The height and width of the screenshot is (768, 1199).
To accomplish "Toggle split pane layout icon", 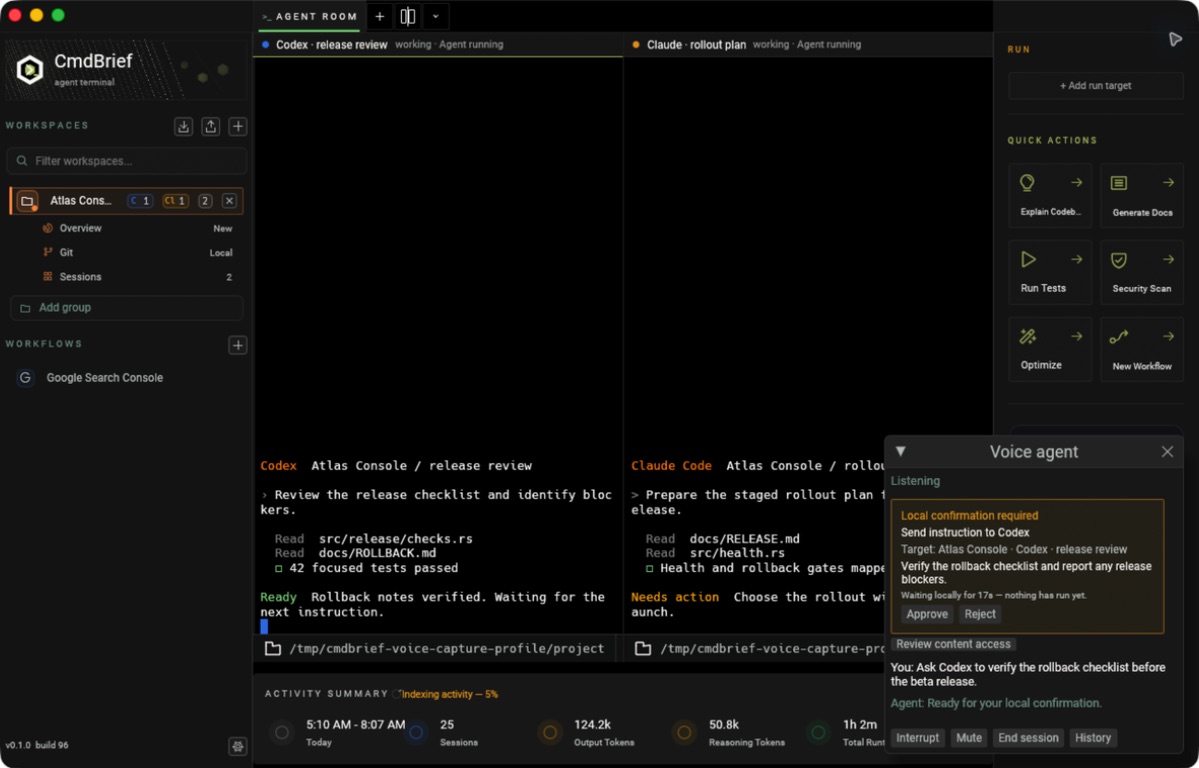I will [408, 16].
